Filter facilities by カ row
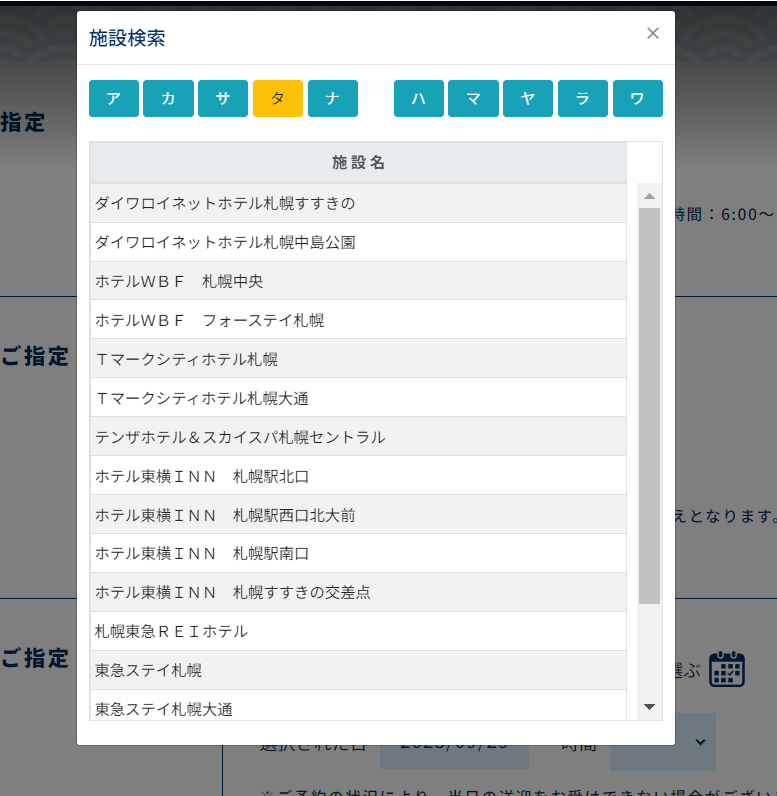Screen dimensions: 777x796 point(168,98)
